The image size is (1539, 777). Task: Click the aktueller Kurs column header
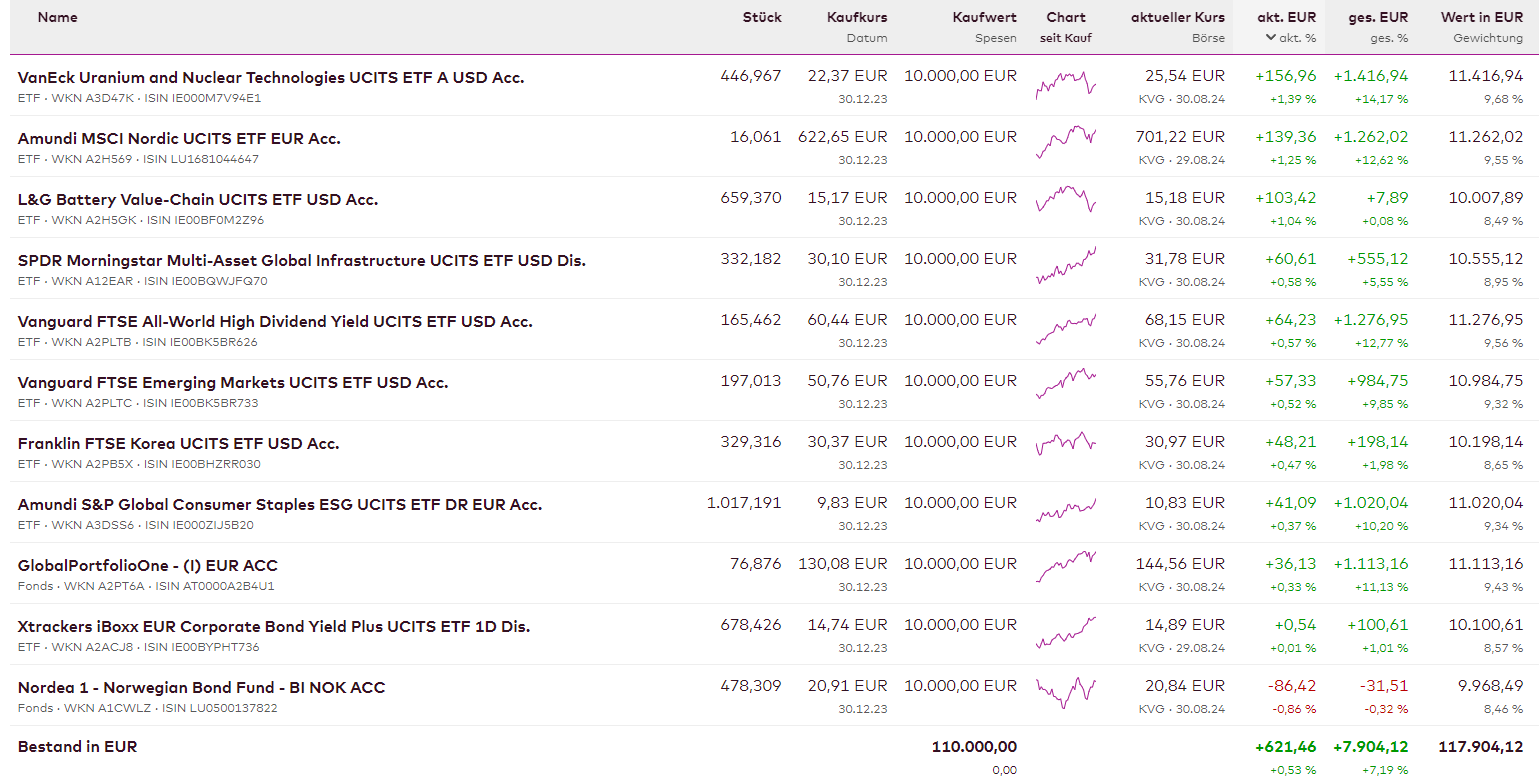pos(1177,17)
